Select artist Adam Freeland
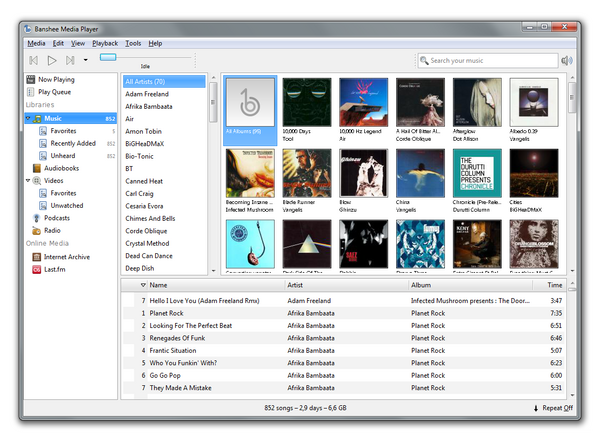The width and height of the screenshot is (600, 441). coord(164,94)
